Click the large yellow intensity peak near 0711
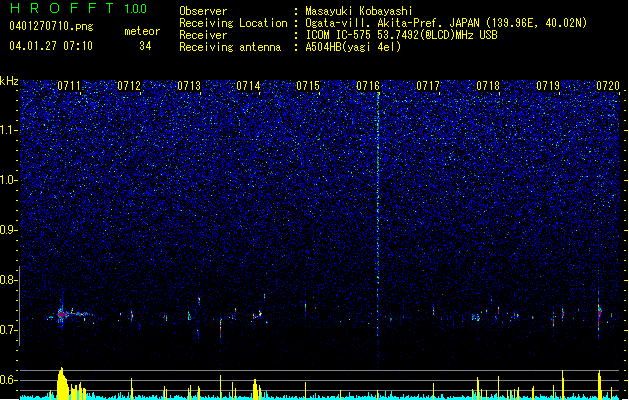 62,383
